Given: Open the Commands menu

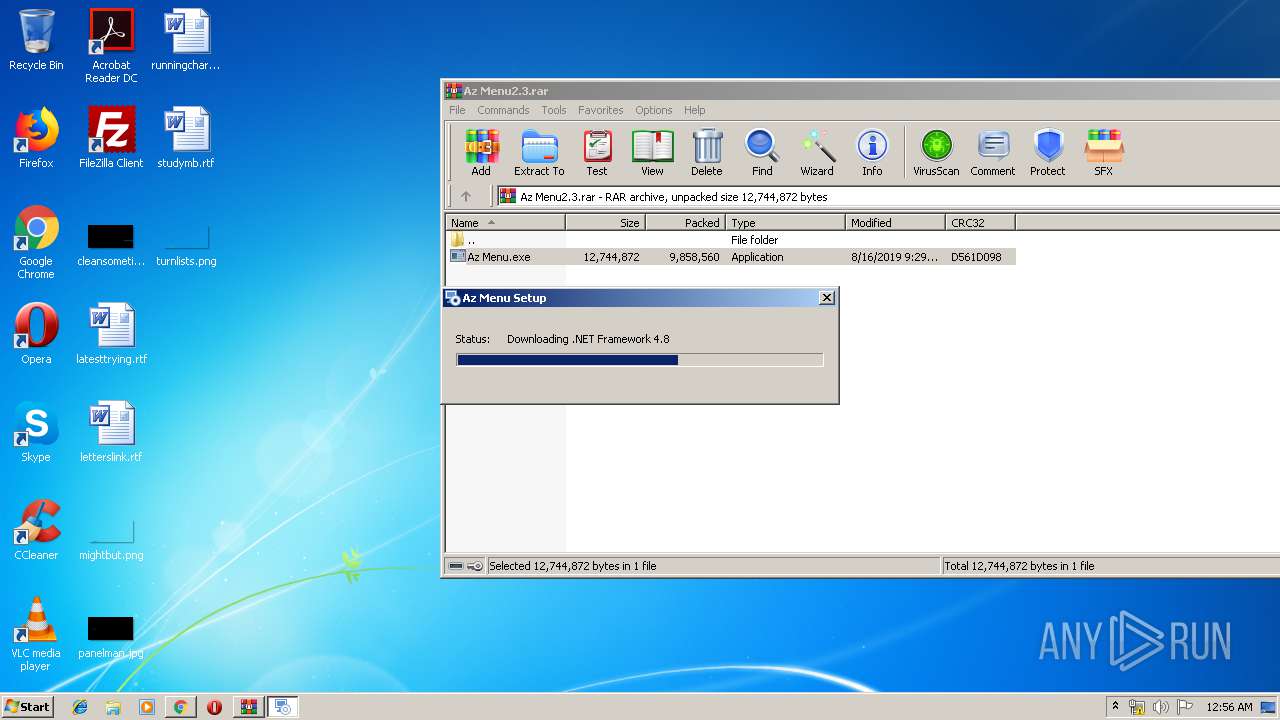Looking at the screenshot, I should pos(503,110).
